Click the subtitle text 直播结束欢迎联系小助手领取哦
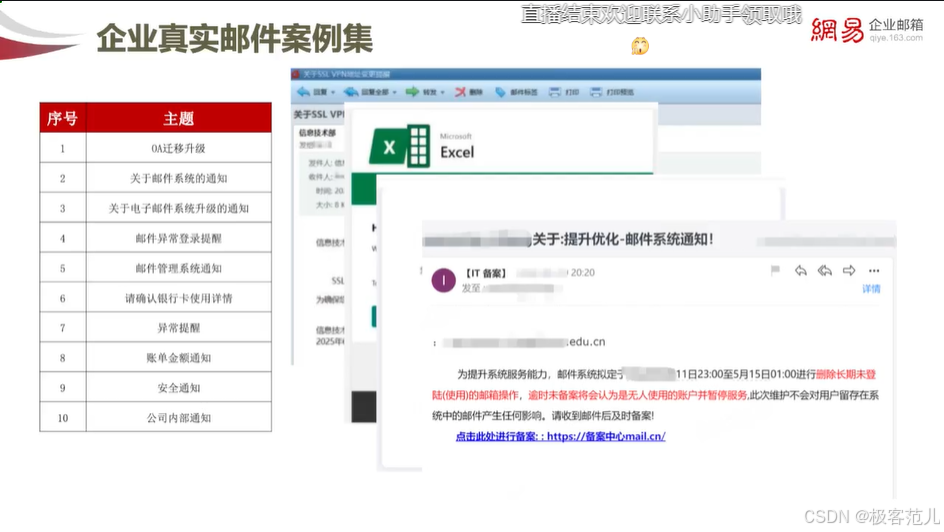The width and height of the screenshot is (944, 532). pyautogui.click(x=661, y=14)
